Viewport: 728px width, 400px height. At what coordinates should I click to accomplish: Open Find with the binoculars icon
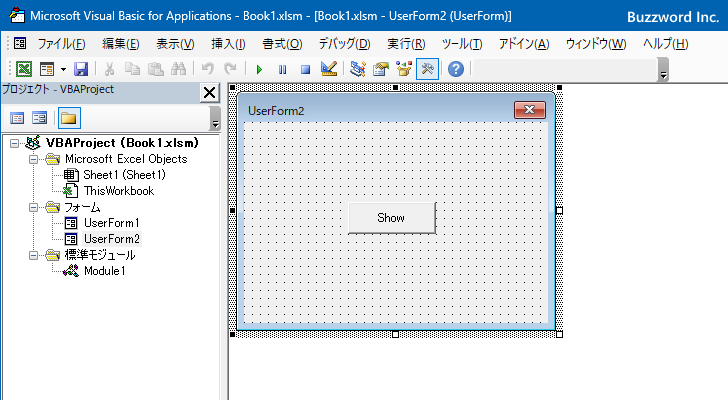(178, 69)
